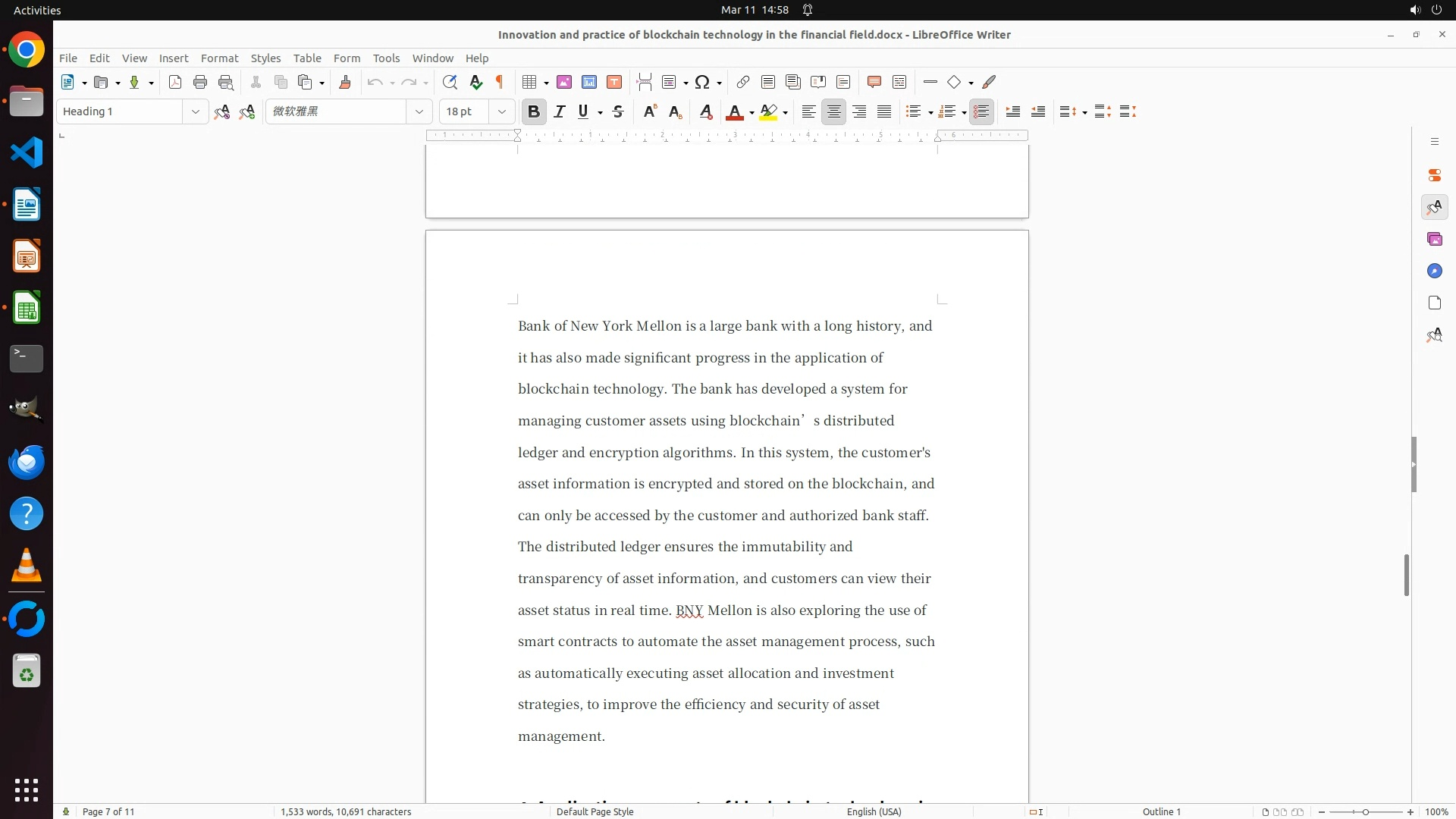Click the zoom slider in status bar
Screen dimensions: 1456x819
1365,811
